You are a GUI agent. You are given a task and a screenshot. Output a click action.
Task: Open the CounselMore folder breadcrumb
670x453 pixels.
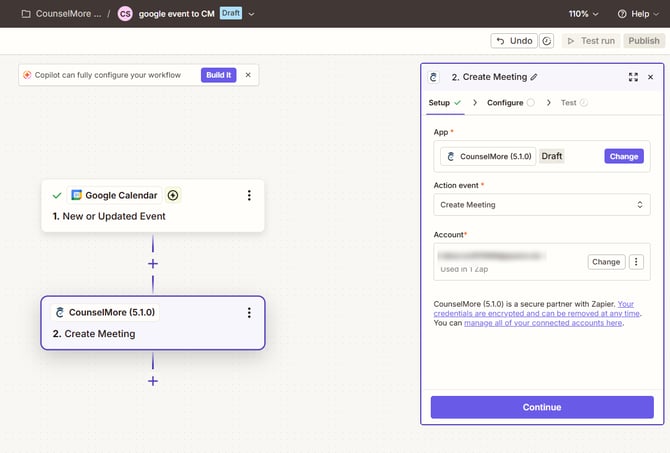coord(61,14)
